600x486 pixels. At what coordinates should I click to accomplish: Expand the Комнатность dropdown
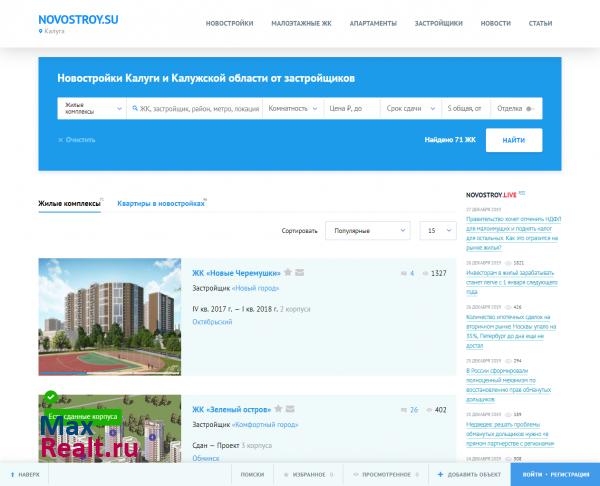click(293, 108)
